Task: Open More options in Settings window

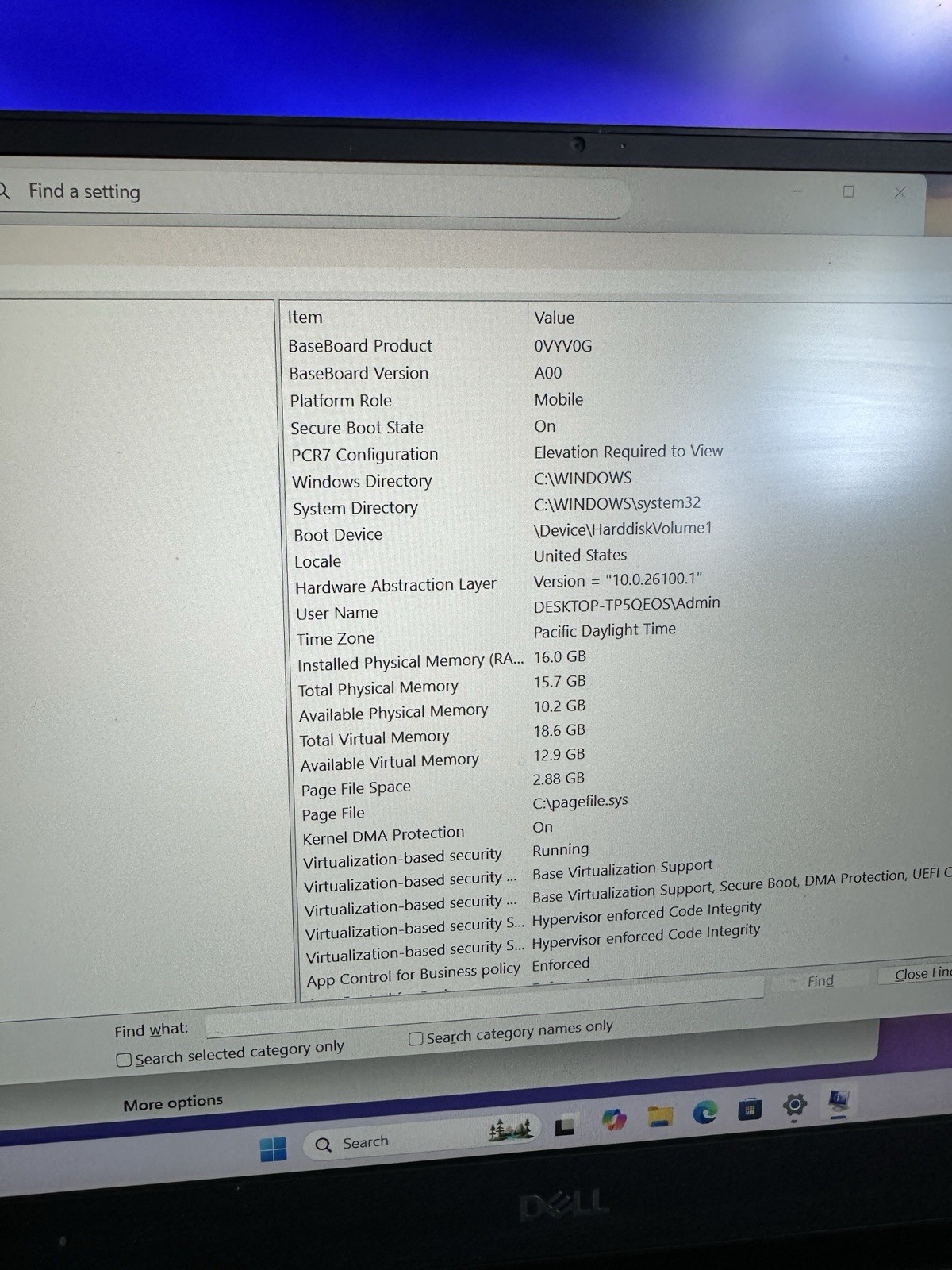Action: [173, 1103]
